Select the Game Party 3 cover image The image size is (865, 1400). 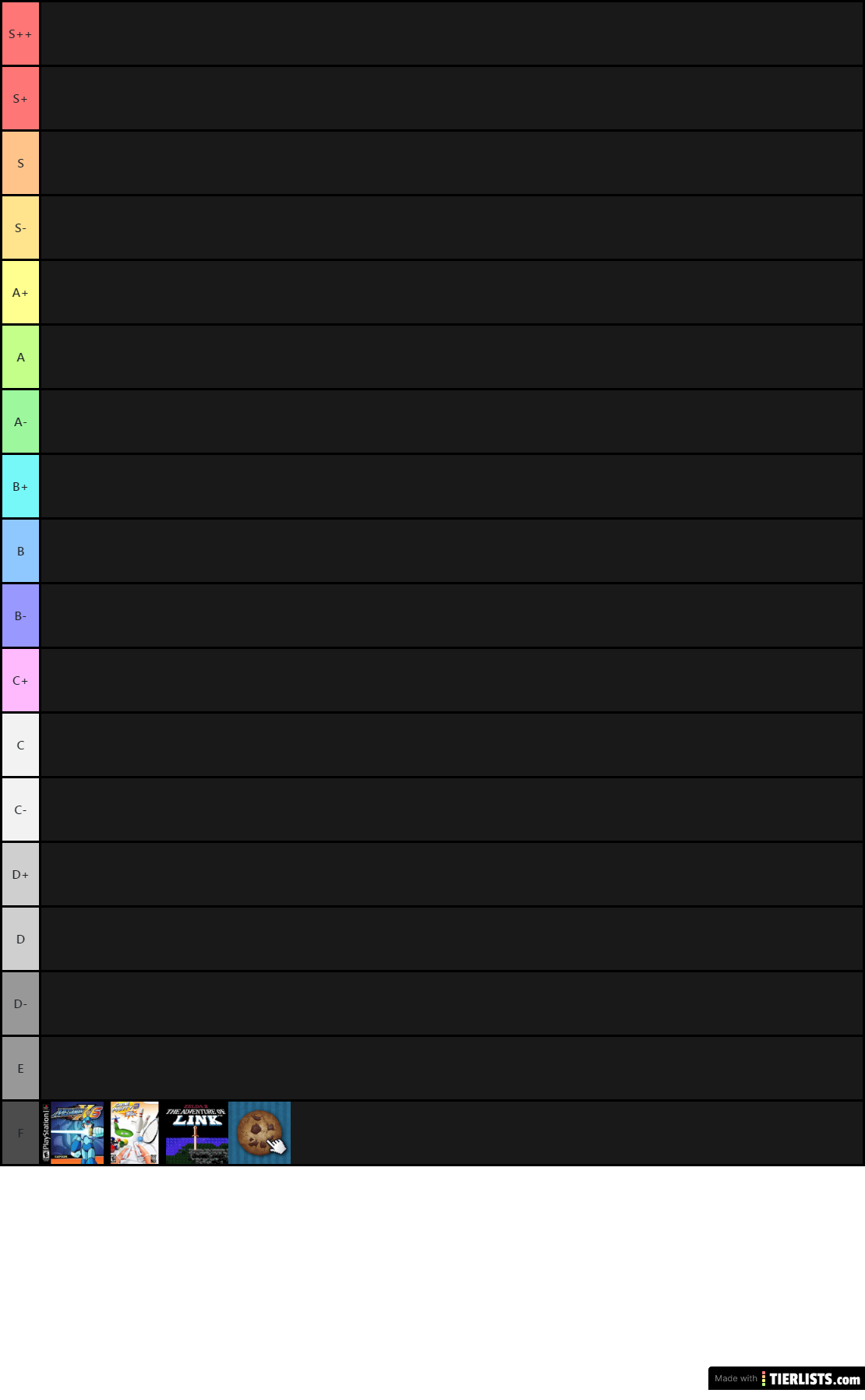coord(135,1133)
